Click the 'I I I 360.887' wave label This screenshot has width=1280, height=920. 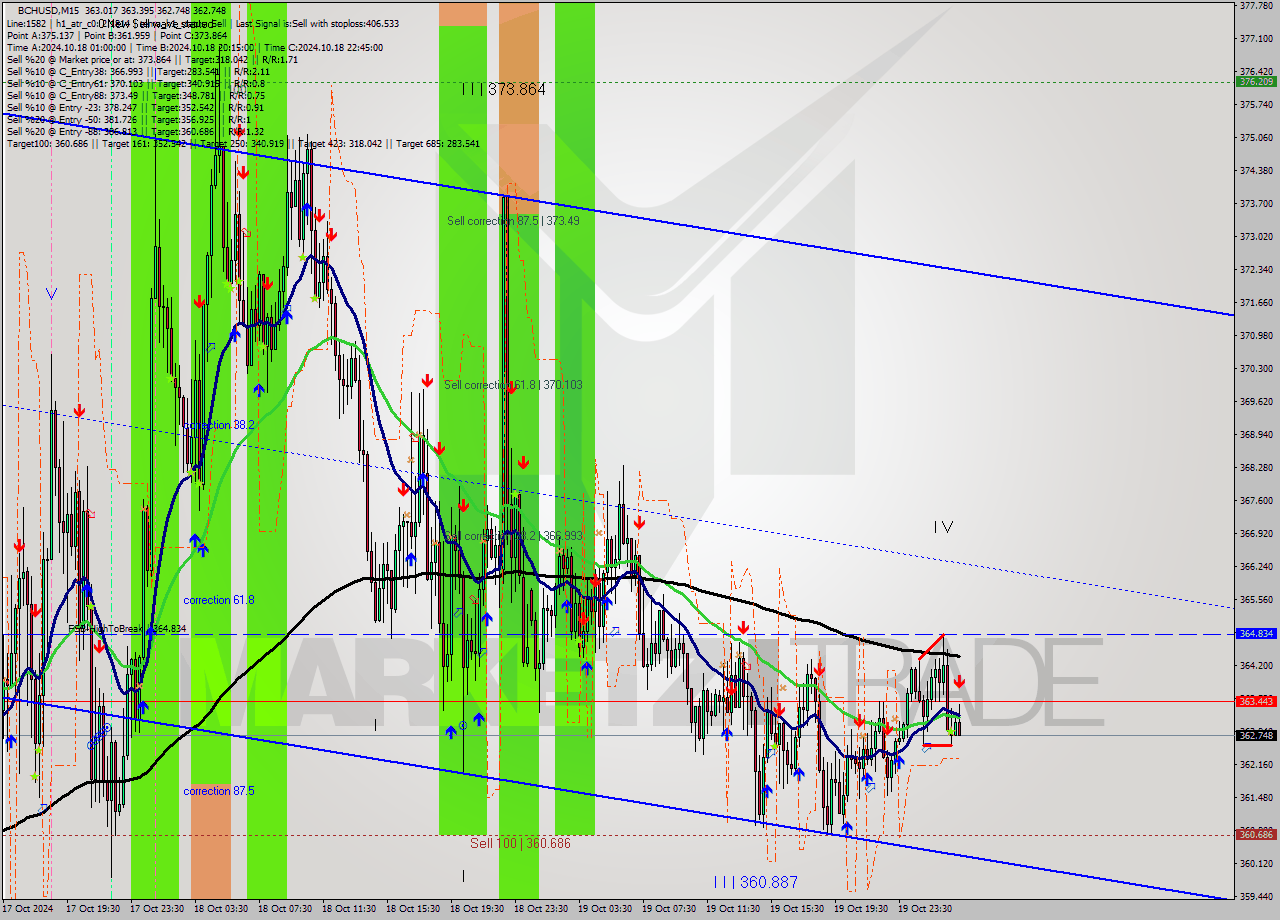pos(755,882)
